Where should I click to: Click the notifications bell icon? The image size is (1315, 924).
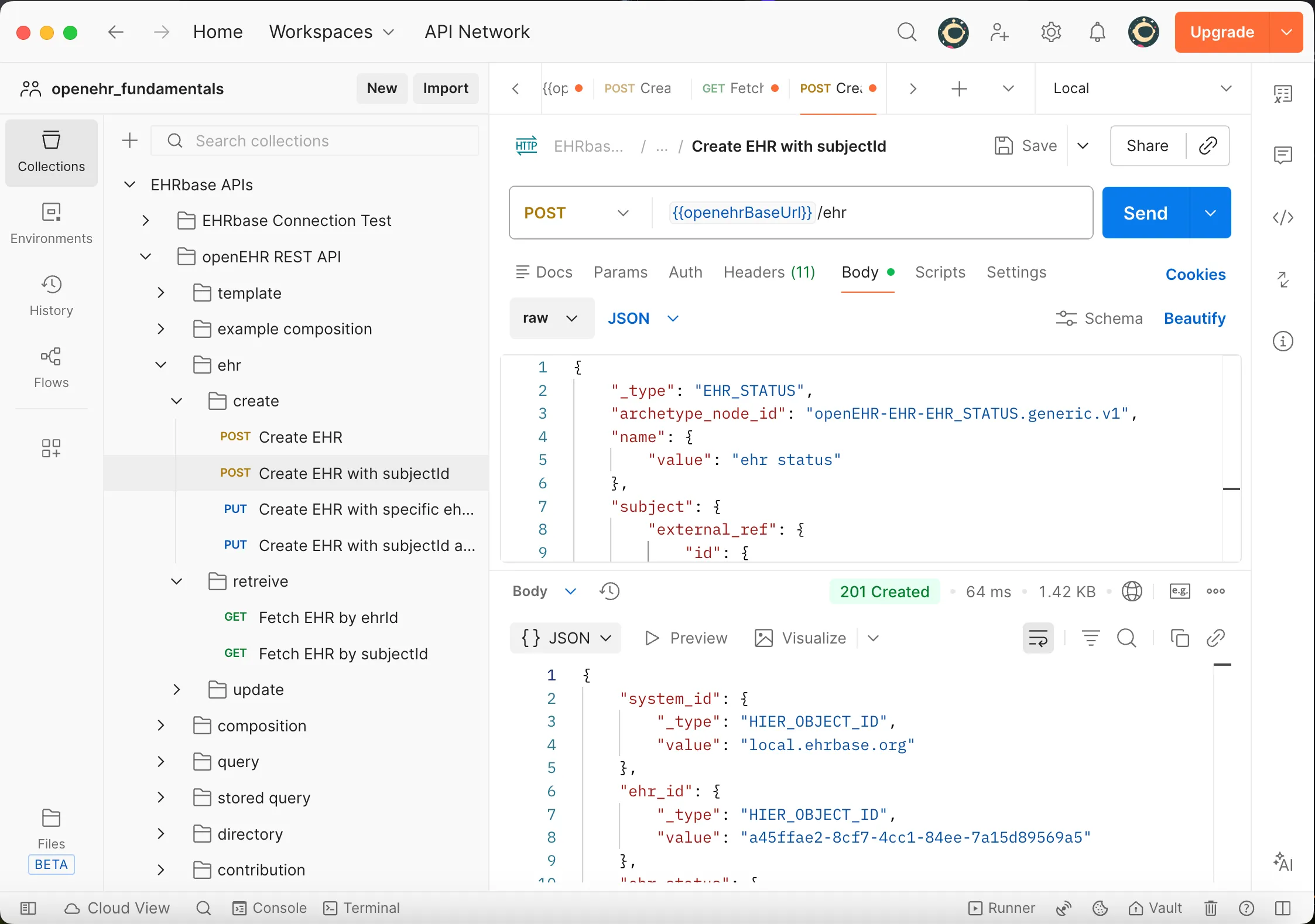pos(1097,32)
